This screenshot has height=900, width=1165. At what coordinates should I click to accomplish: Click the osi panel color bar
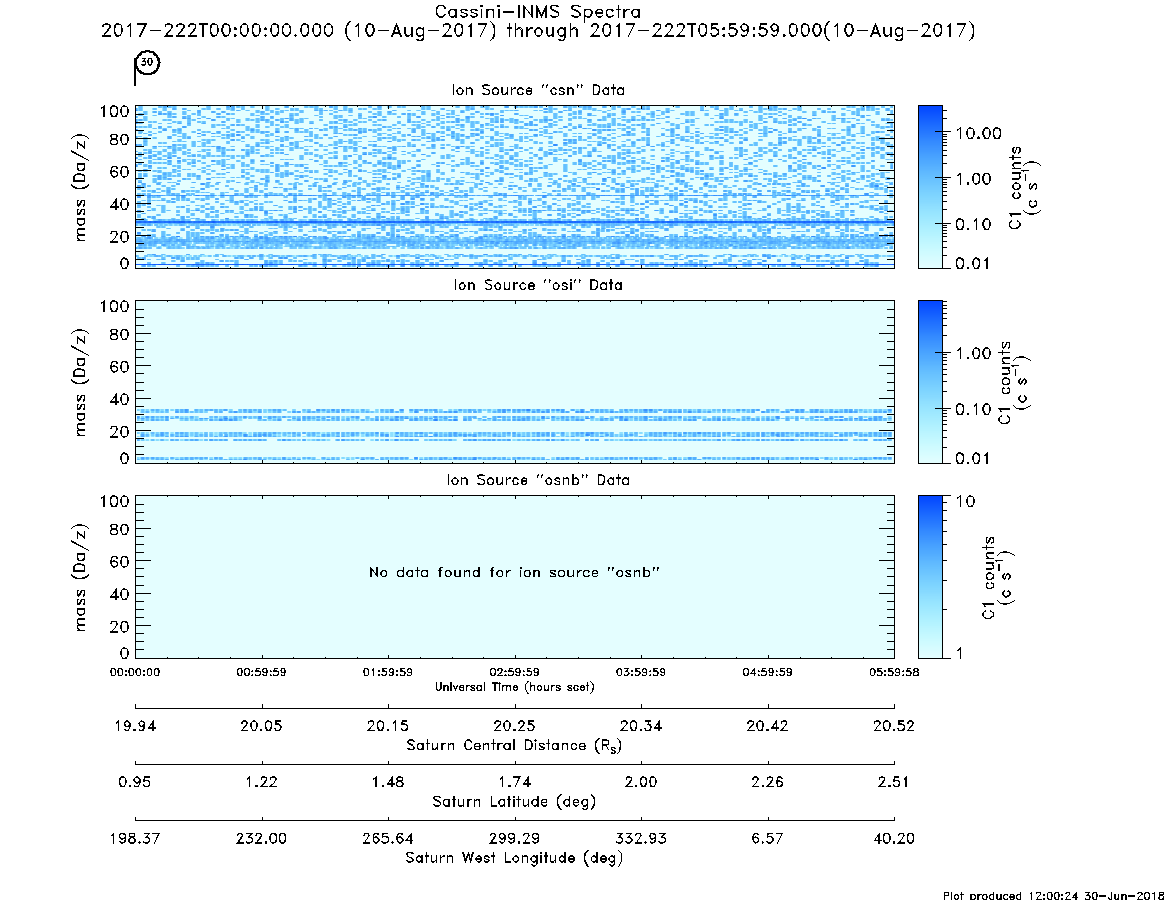(930, 381)
